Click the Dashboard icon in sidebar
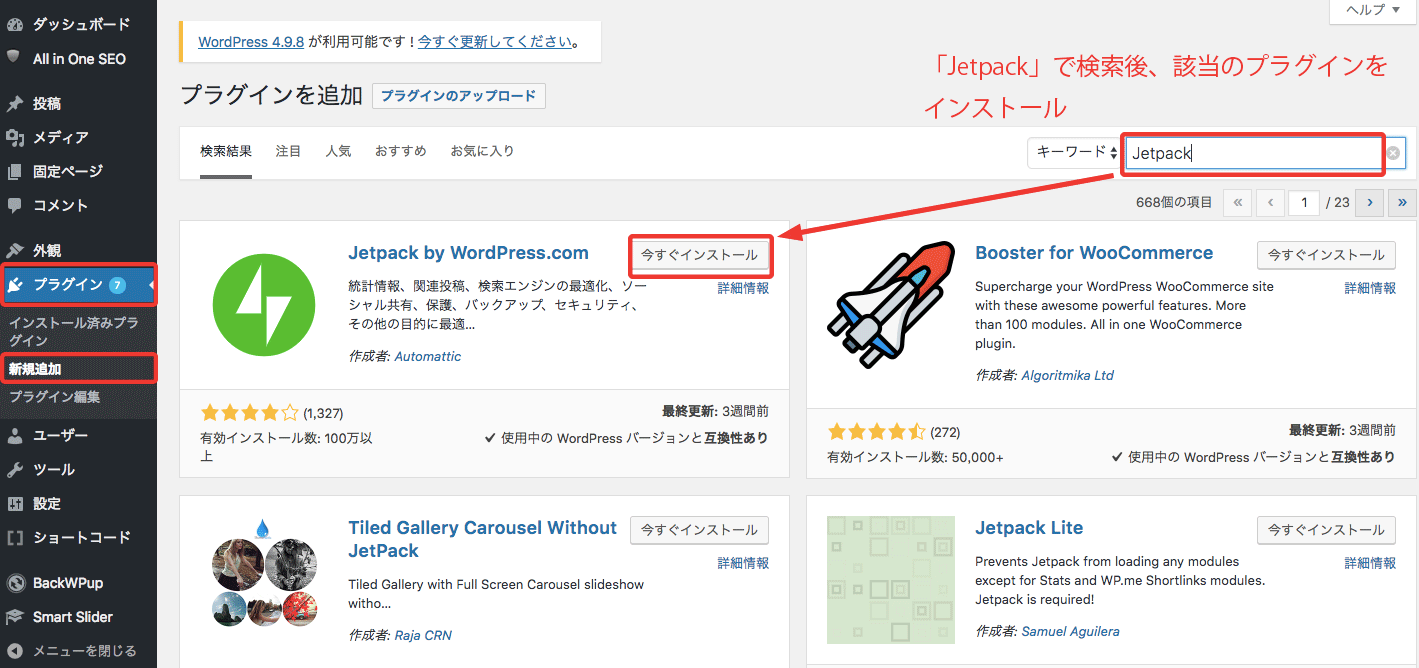This screenshot has height=668, width=1419. (15, 23)
